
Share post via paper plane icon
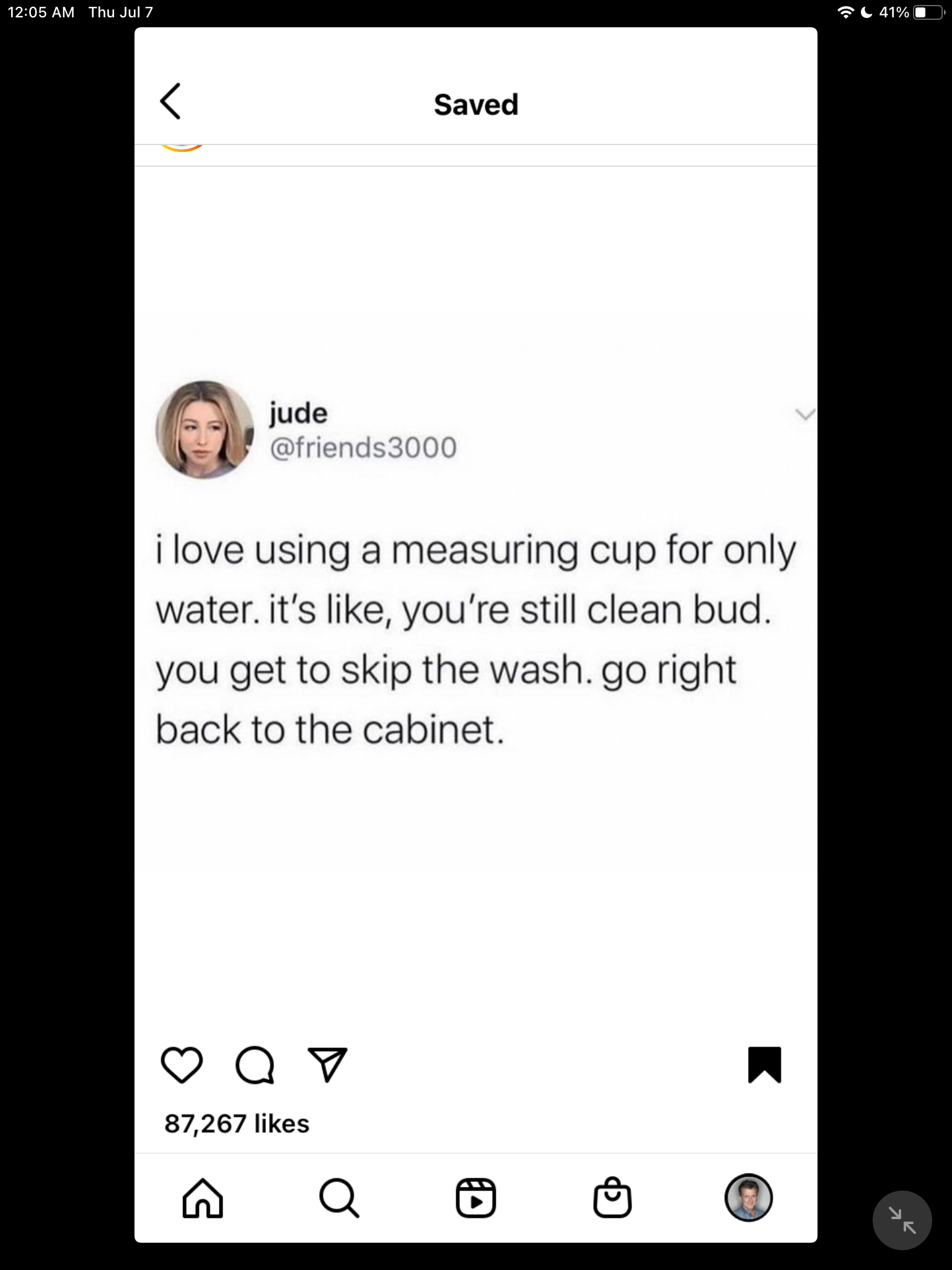327,1065
